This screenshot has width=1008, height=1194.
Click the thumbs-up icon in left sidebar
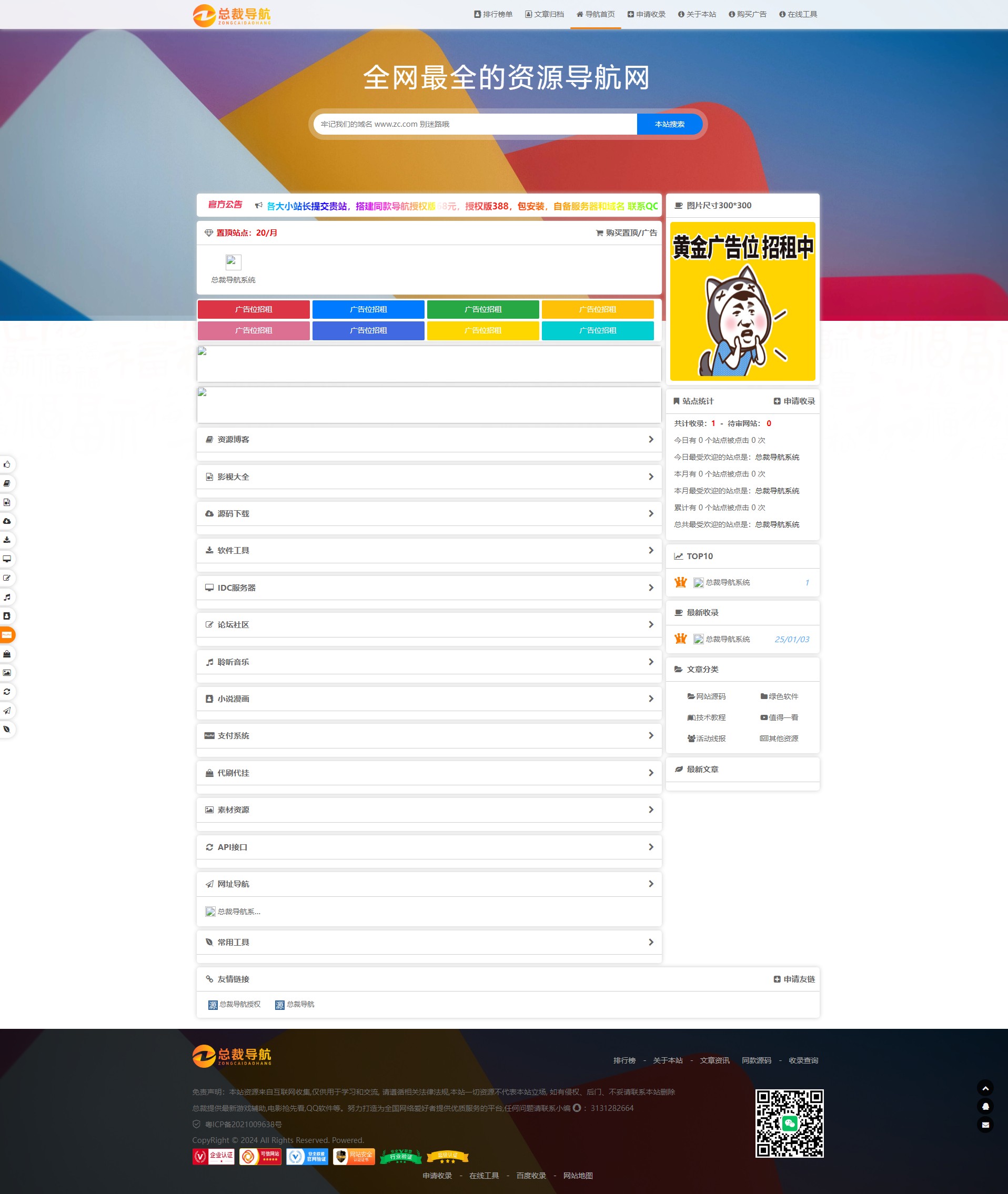pyautogui.click(x=7, y=464)
